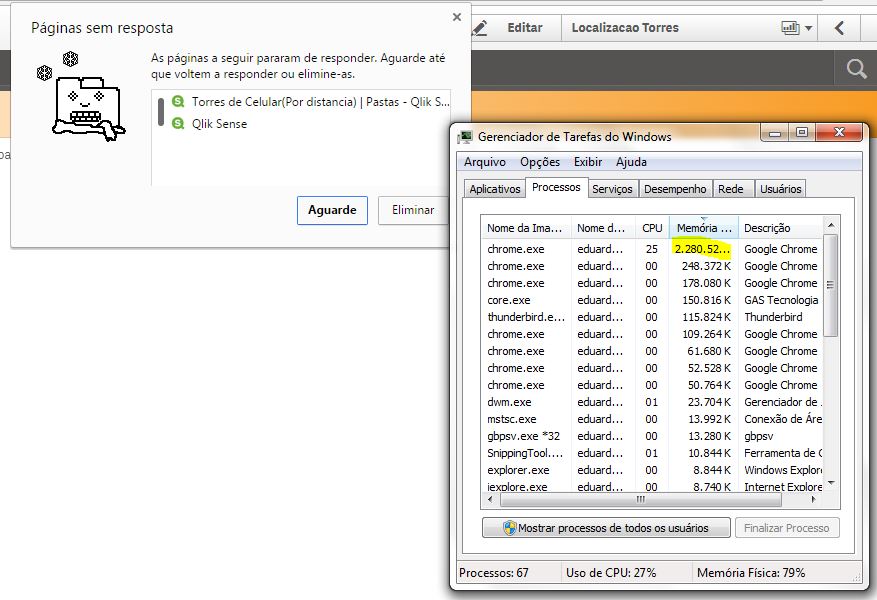Viewport: 877px width, 600px height.
Task: Switch to the Aplicativos tab
Action: coord(494,189)
